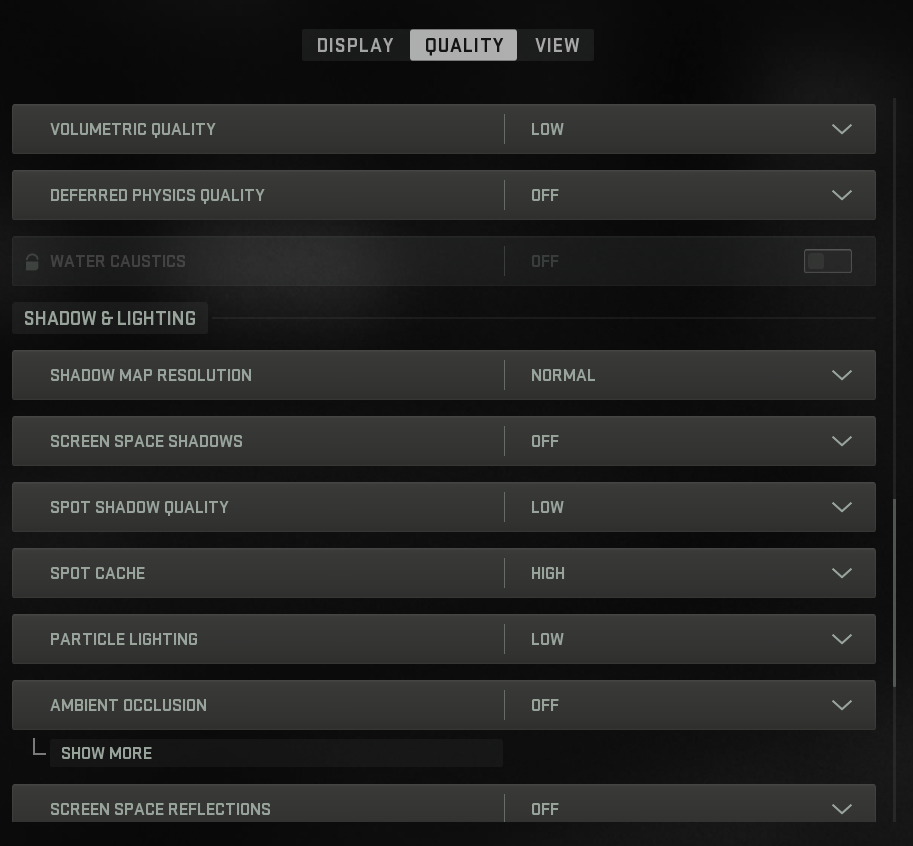Click the Particle Lighting Low value
The image size is (913, 846).
tap(547, 639)
